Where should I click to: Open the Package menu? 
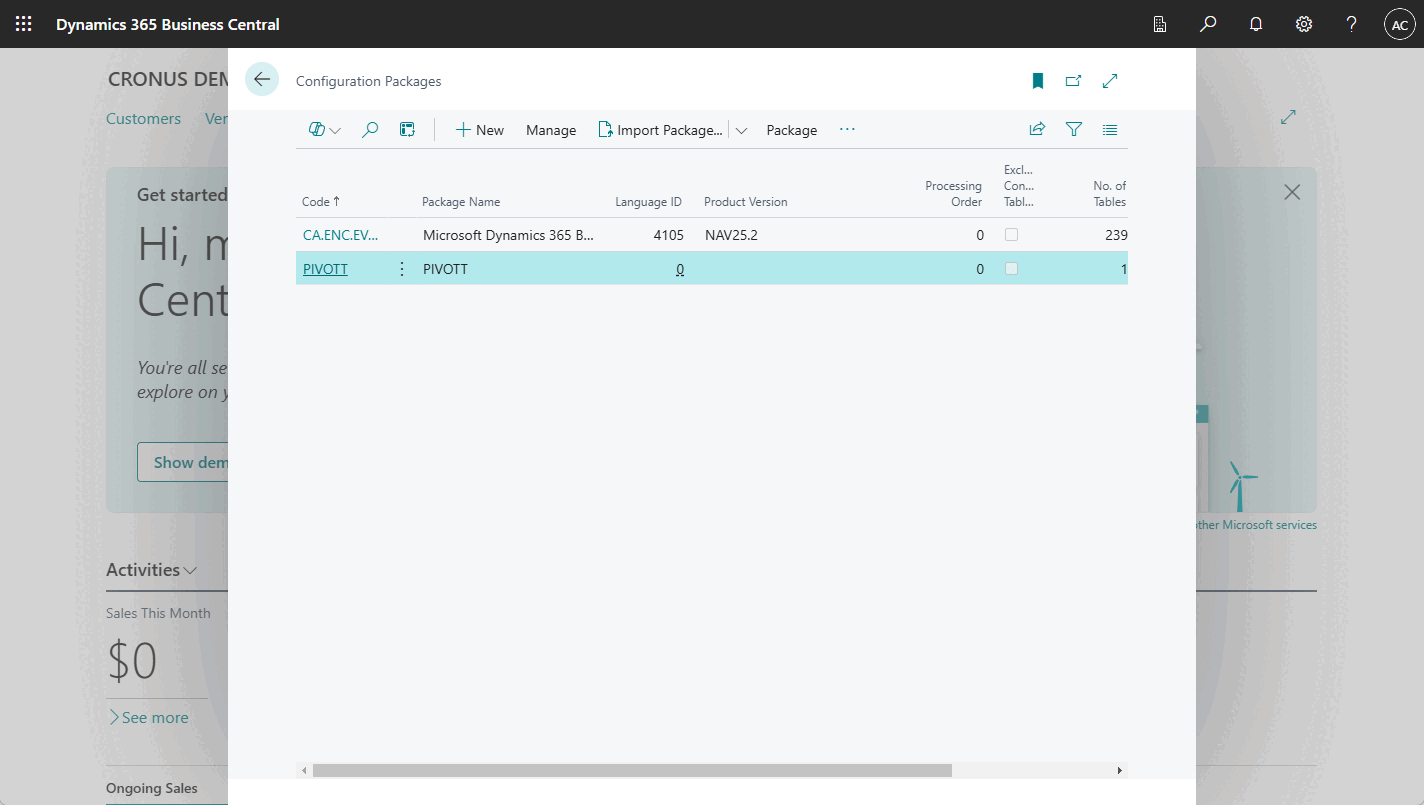(x=792, y=130)
